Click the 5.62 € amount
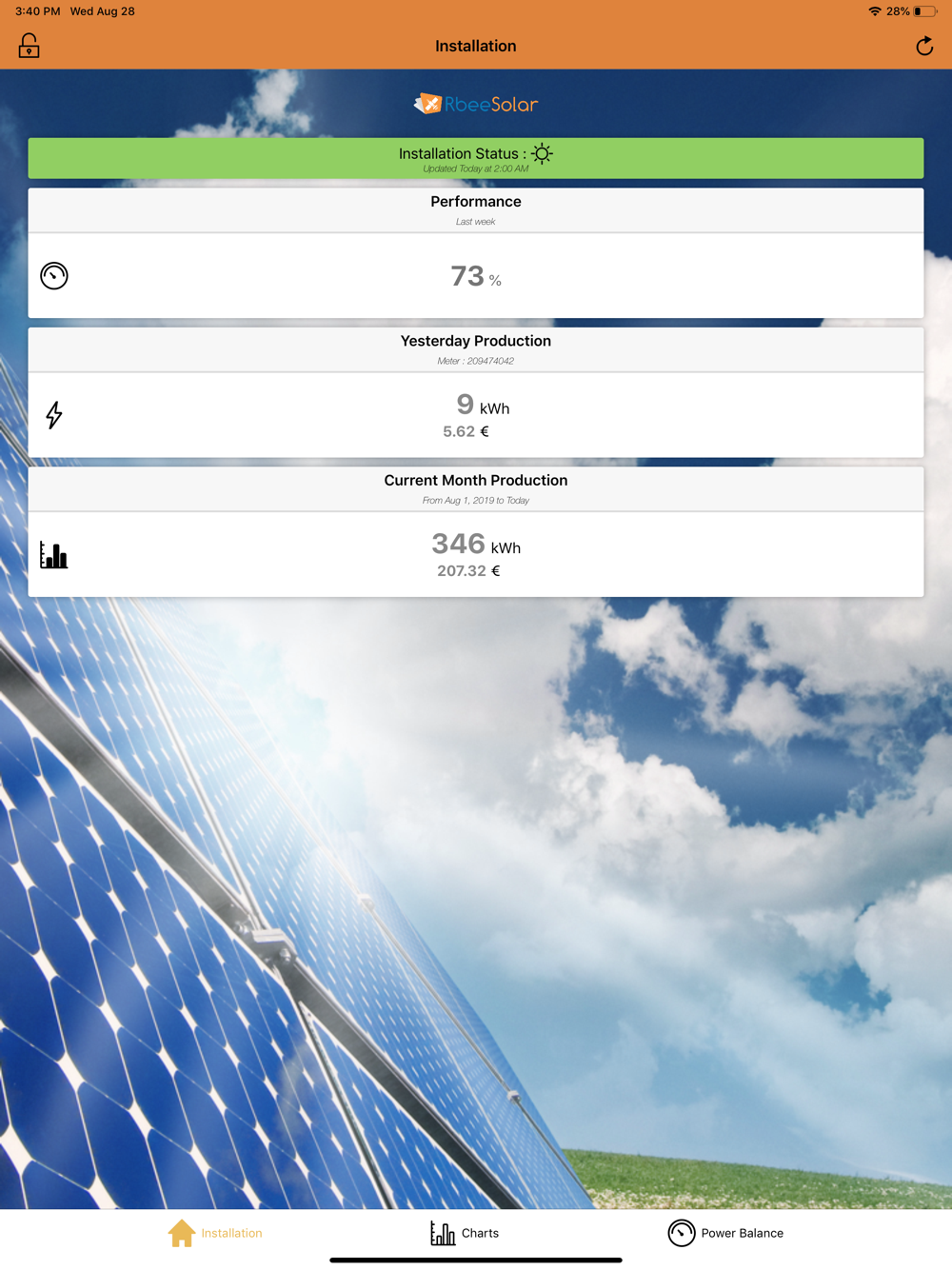This screenshot has width=952, height=1270. [x=466, y=432]
